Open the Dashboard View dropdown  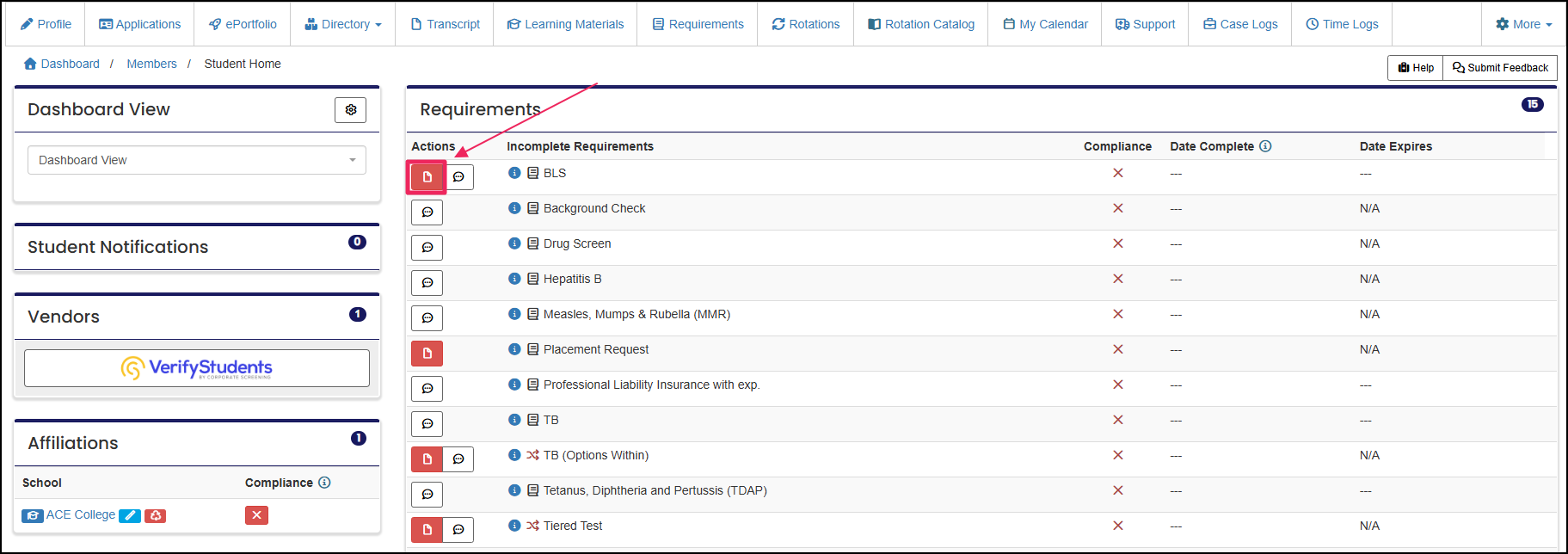(x=197, y=160)
